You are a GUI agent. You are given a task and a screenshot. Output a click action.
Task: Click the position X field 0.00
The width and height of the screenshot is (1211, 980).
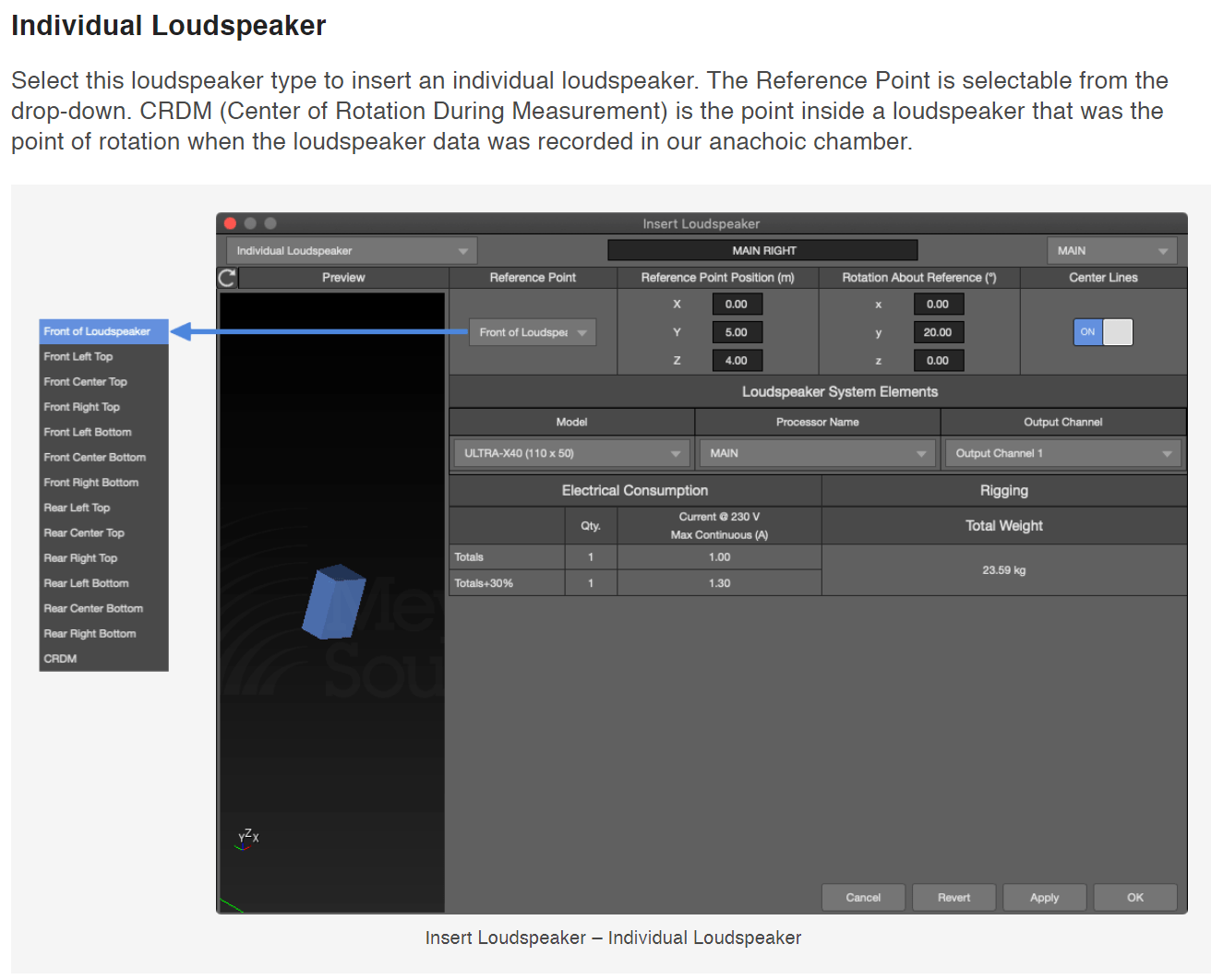[x=737, y=305]
